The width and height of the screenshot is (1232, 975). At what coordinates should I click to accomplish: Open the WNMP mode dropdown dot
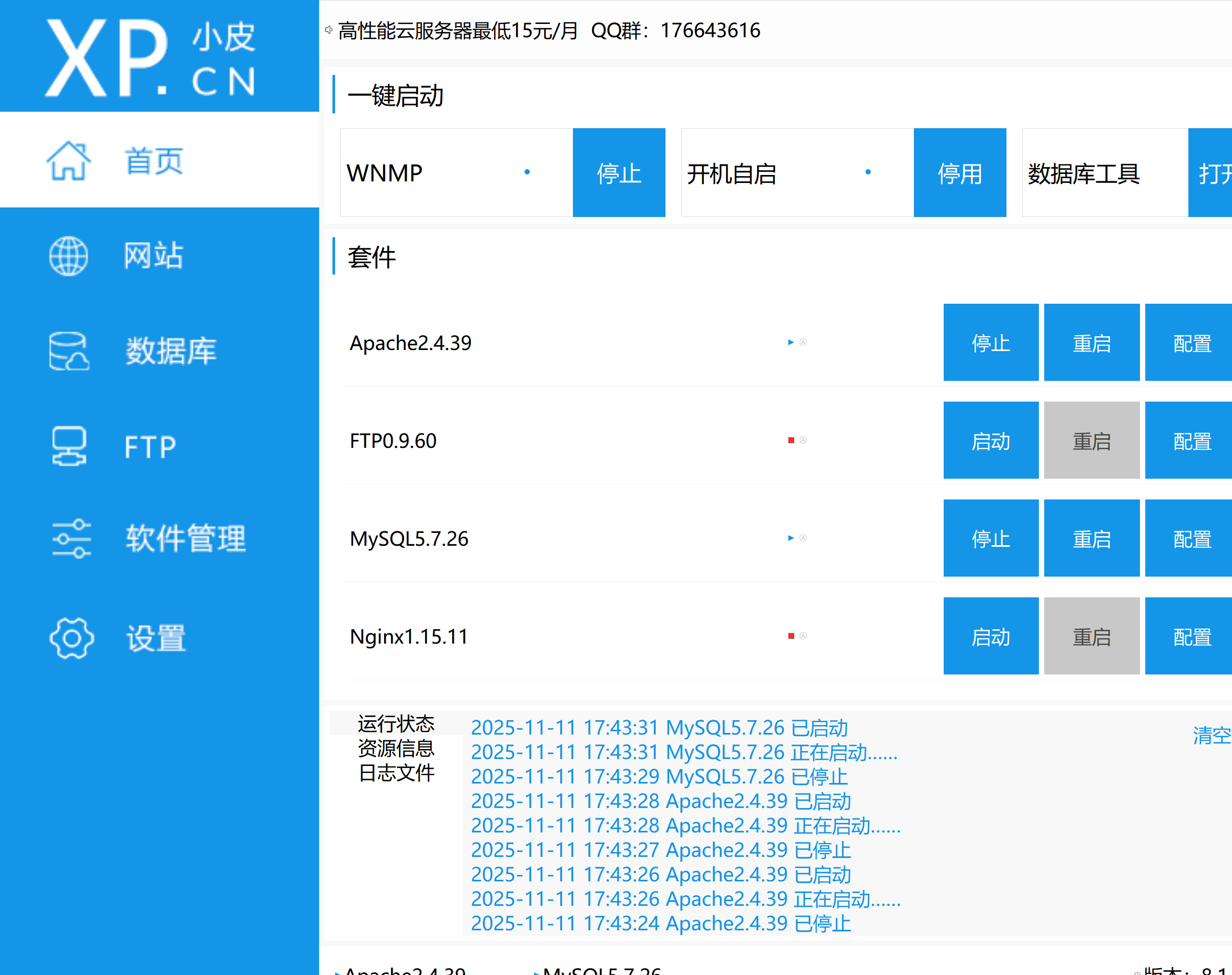click(527, 171)
